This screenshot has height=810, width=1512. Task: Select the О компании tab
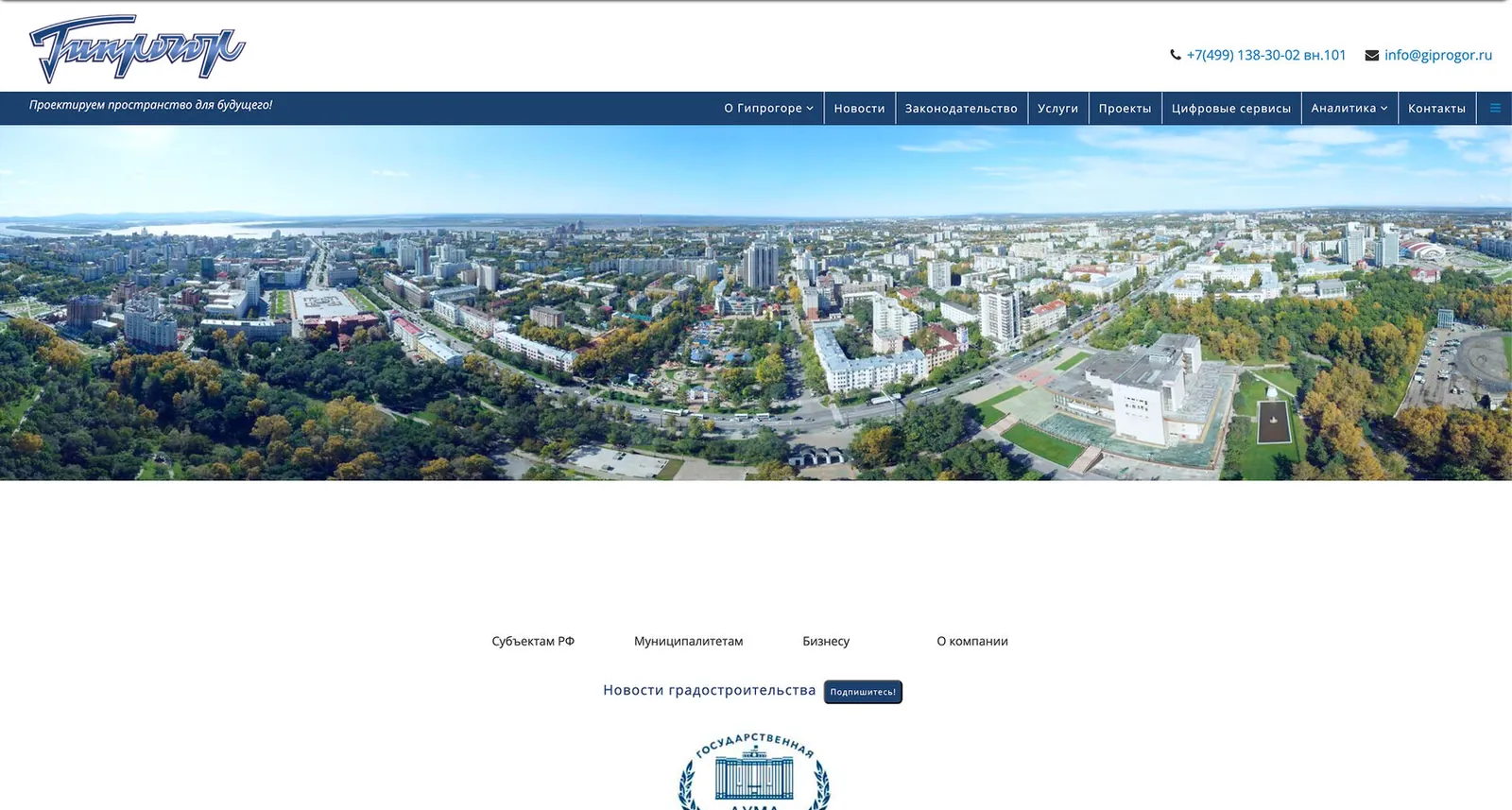pos(972,641)
